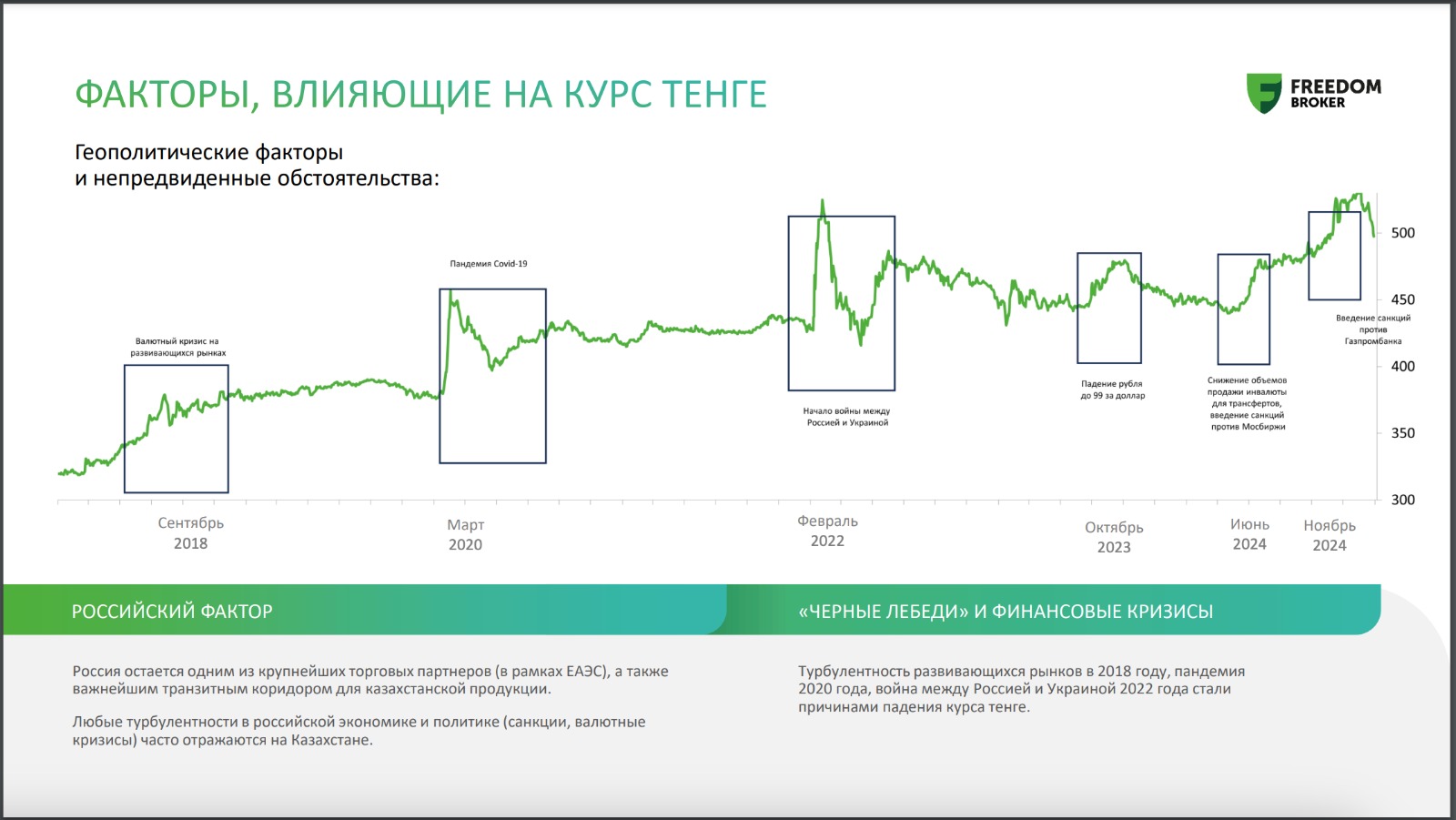Select the Mosbirzha sanctions annotation text
The width and height of the screenshot is (1456, 820).
coord(1248,403)
